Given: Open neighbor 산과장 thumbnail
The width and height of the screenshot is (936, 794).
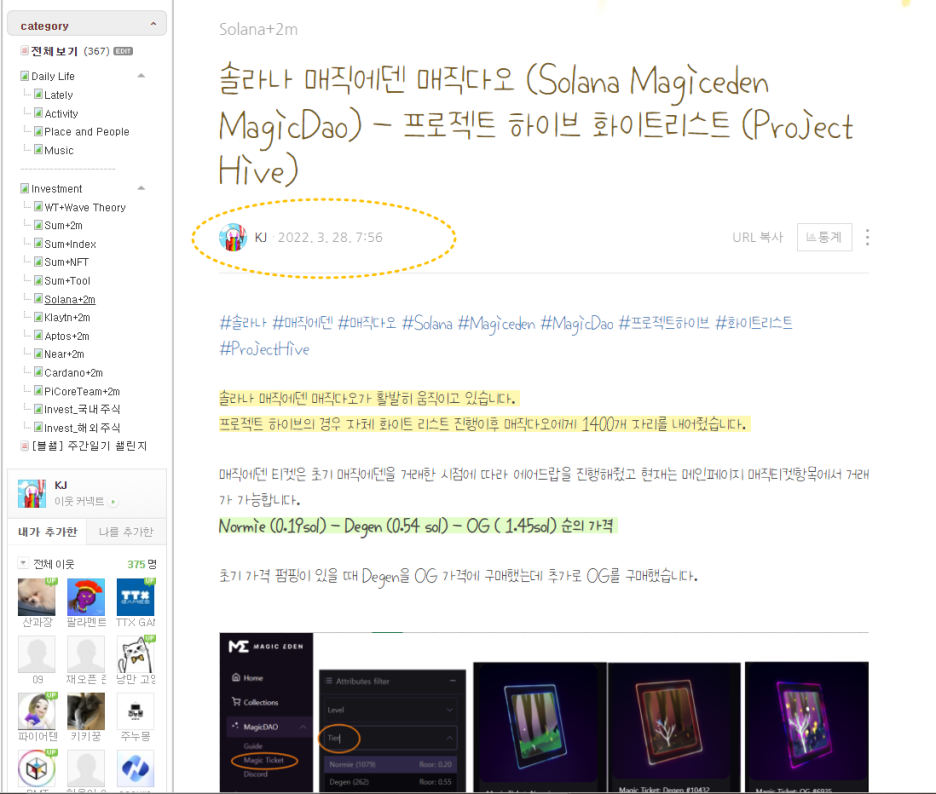Looking at the screenshot, I should tap(36, 597).
